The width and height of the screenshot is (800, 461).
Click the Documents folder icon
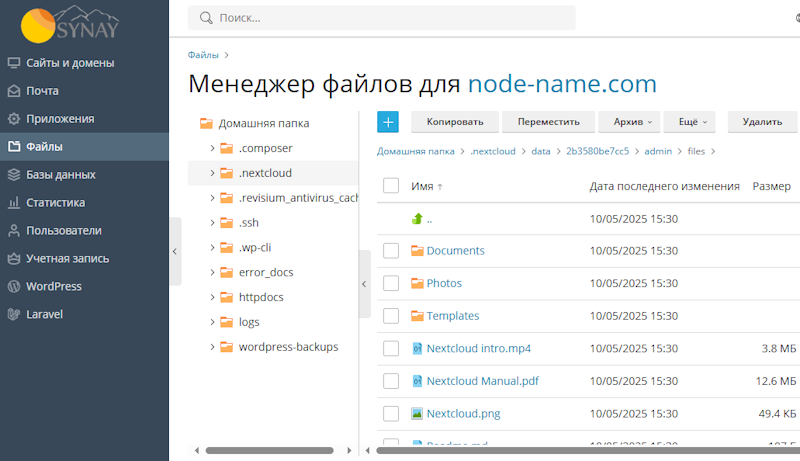click(x=417, y=250)
